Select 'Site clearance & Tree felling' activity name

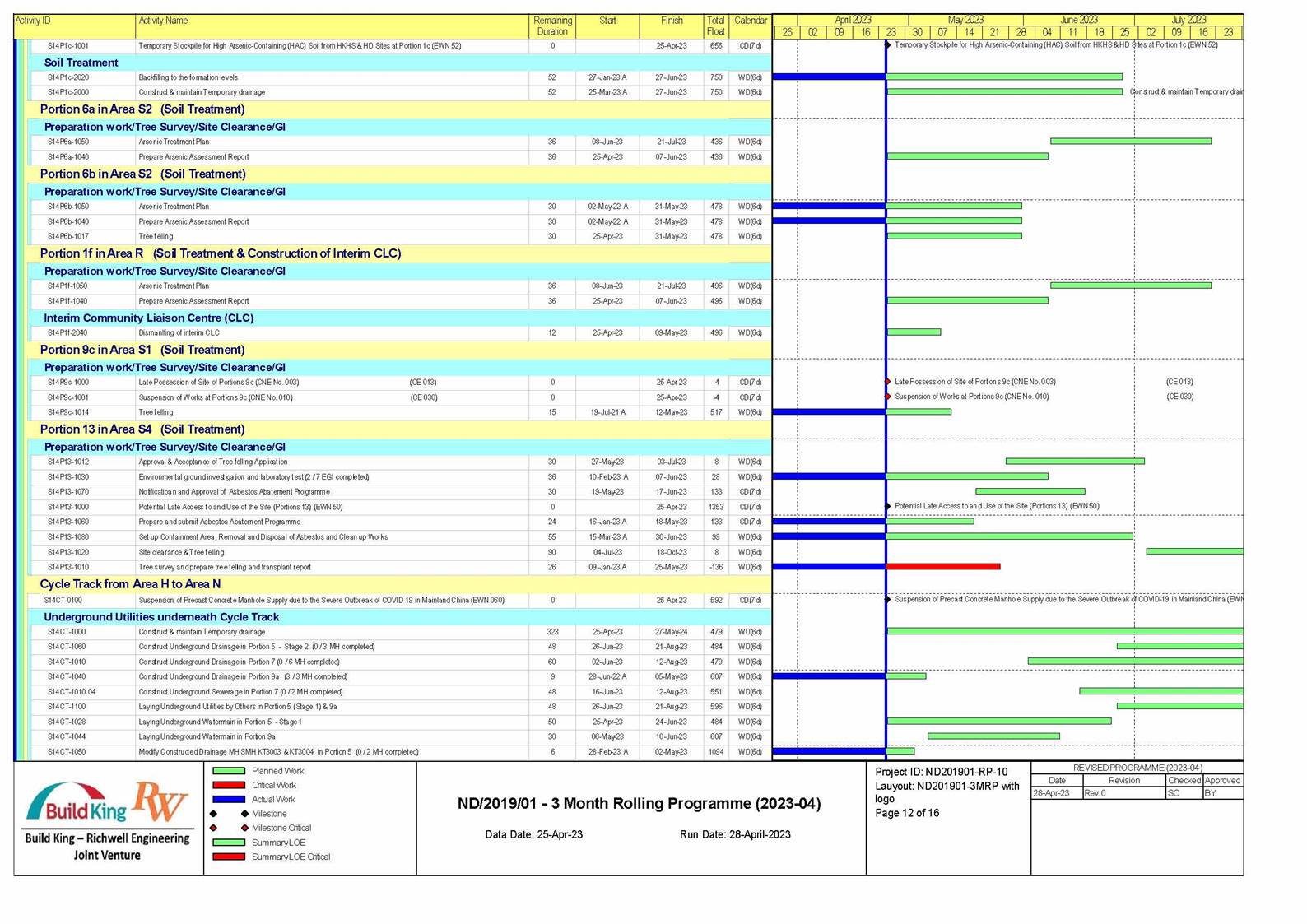(181, 552)
